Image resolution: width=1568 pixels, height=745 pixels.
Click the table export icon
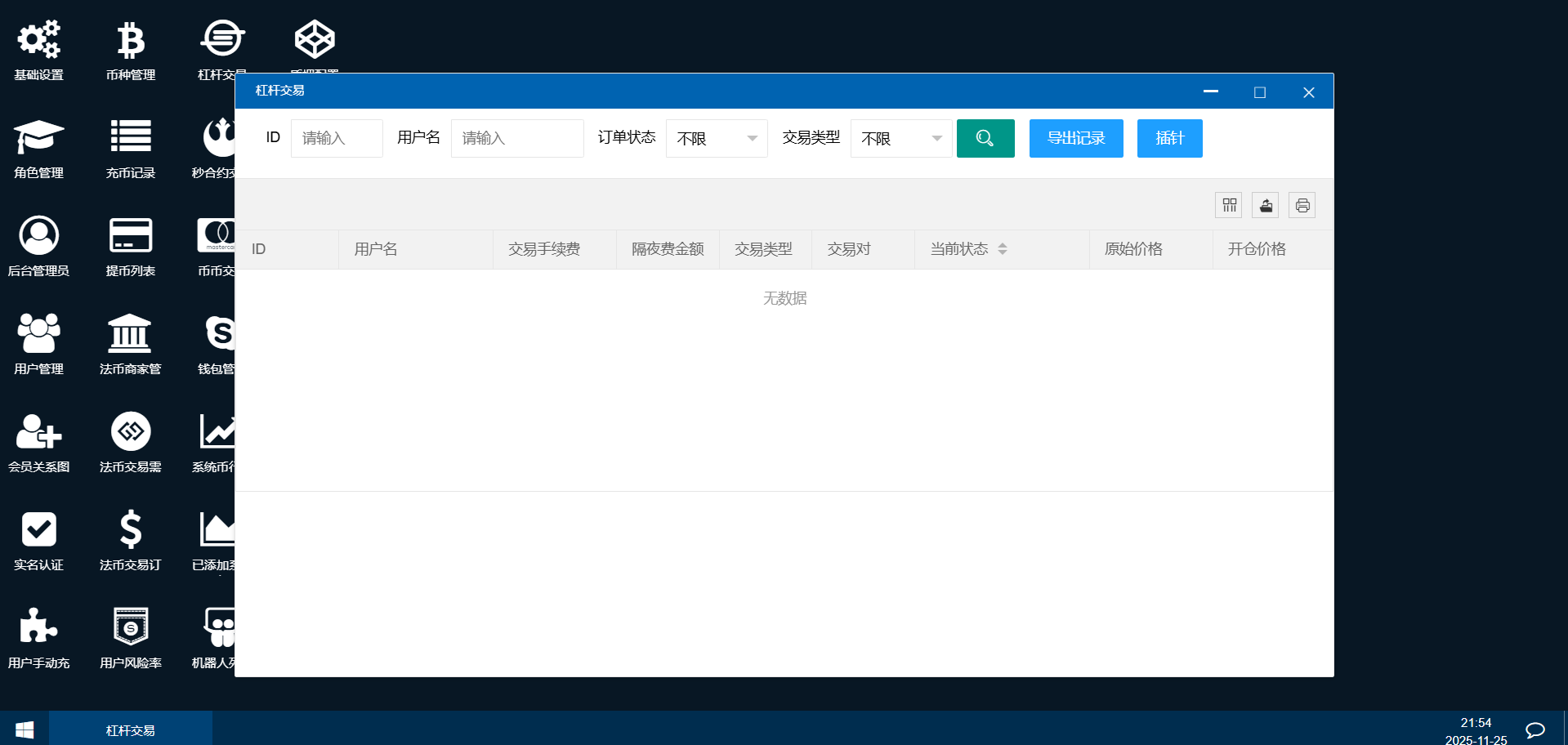[x=1265, y=205]
